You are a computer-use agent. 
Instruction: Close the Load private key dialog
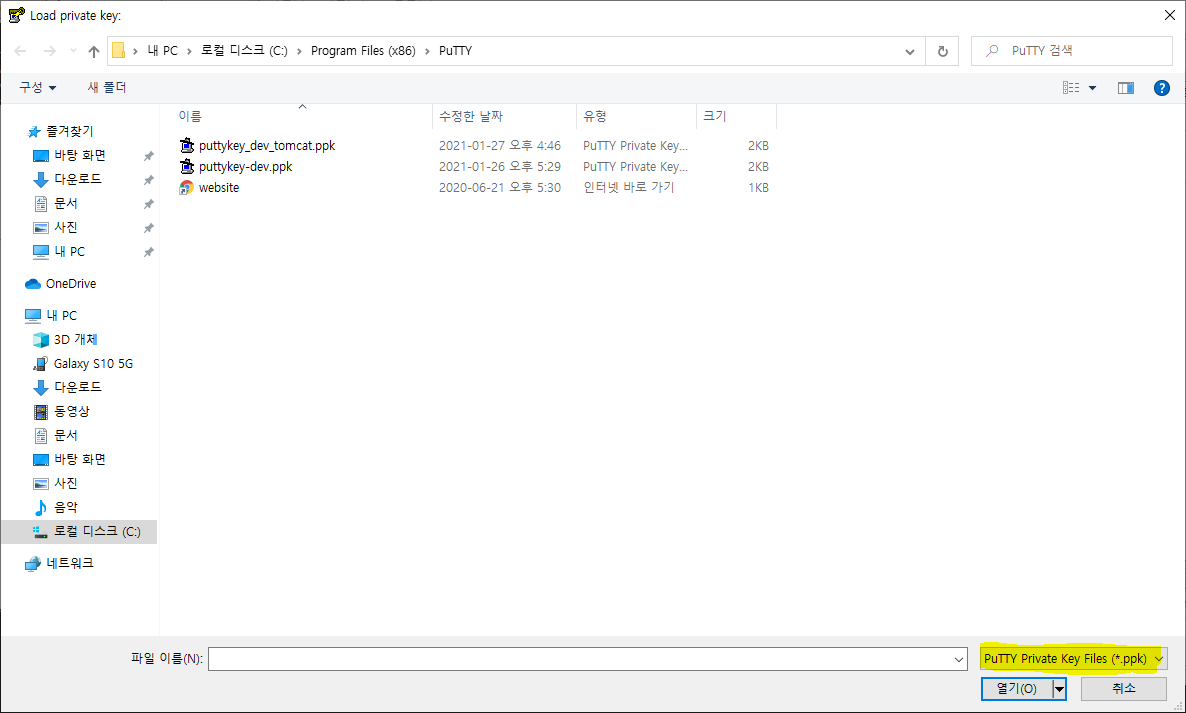(1169, 15)
